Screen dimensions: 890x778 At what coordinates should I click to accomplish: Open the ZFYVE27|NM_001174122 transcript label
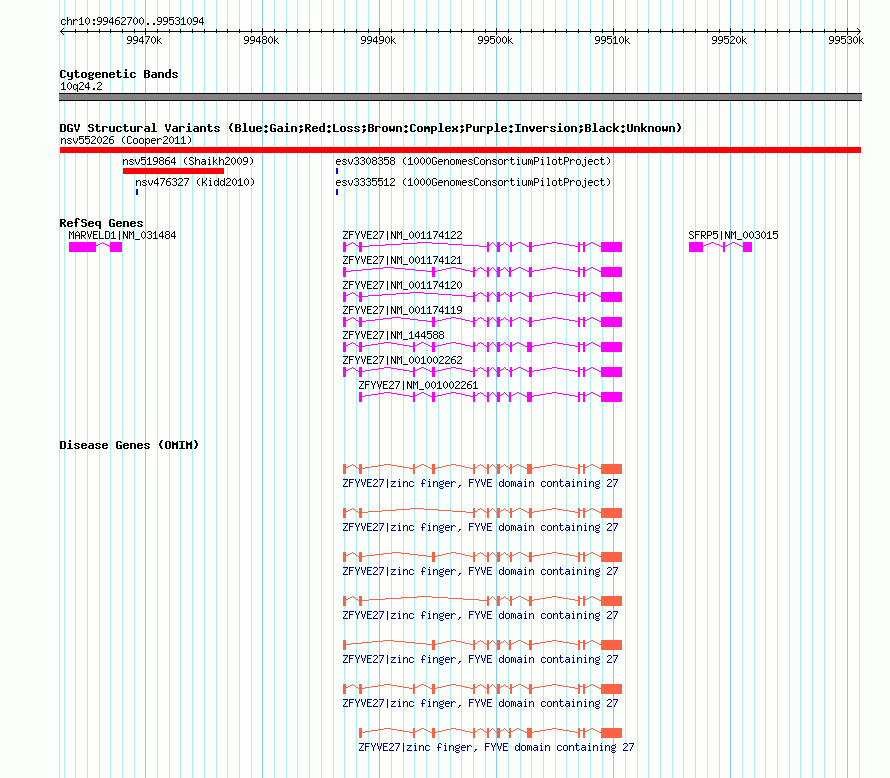(402, 235)
